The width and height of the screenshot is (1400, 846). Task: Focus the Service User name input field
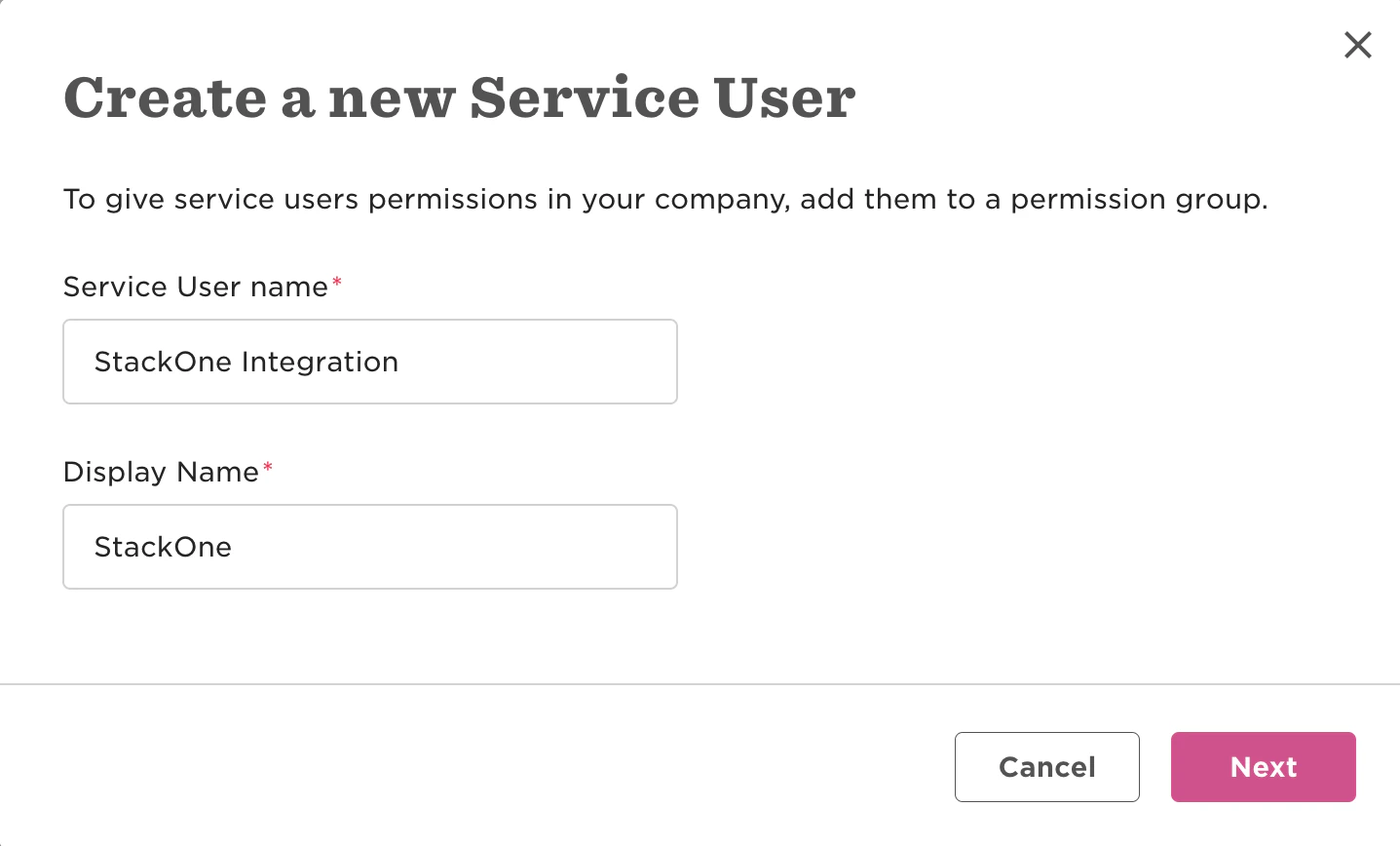[370, 362]
